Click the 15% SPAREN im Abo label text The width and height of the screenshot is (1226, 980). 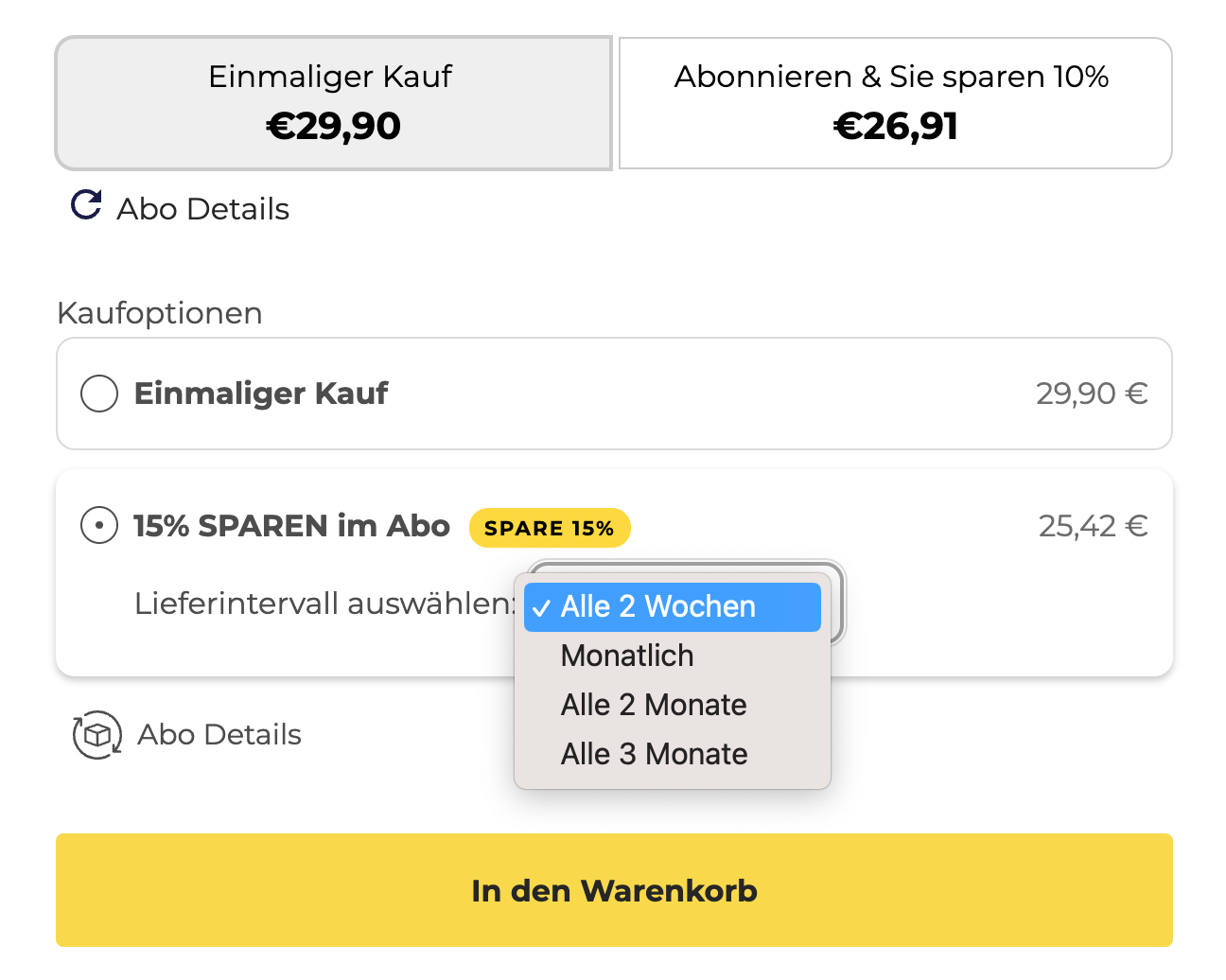[x=291, y=526]
